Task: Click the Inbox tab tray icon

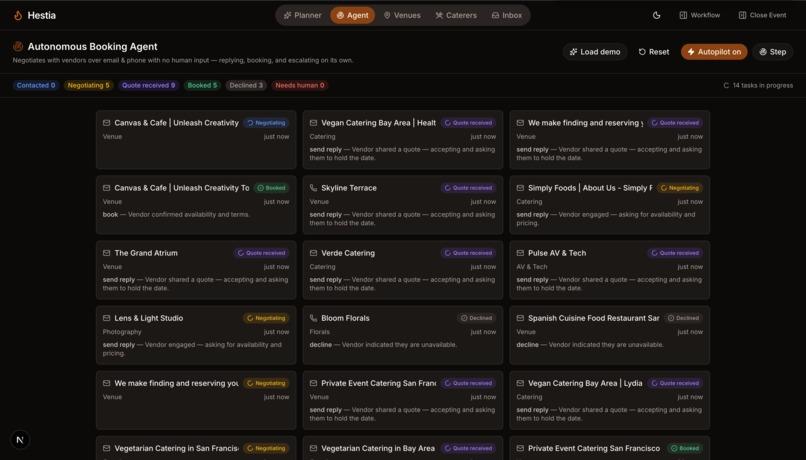Action: click(x=495, y=15)
